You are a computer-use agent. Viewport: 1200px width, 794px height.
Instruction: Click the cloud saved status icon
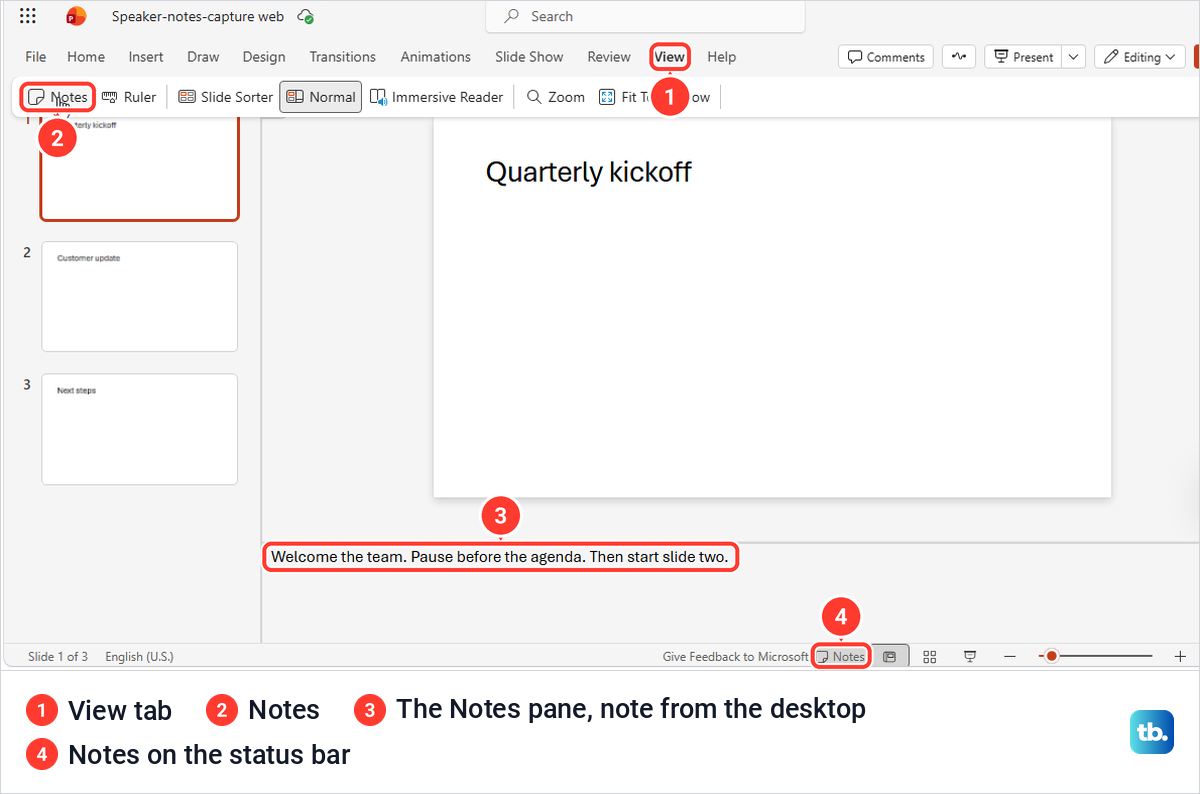pos(307,17)
